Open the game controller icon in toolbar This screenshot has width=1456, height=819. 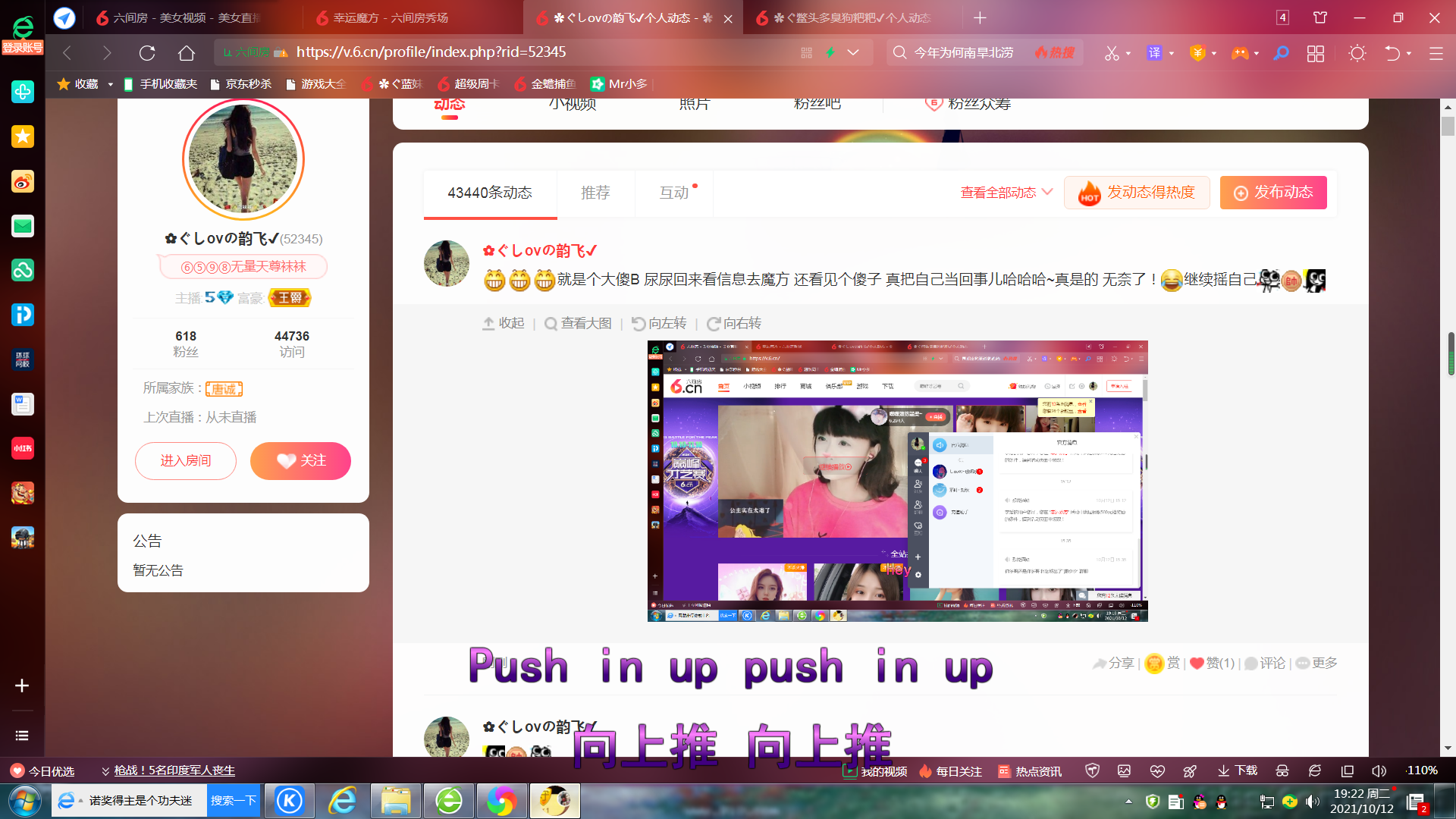pos(1240,53)
